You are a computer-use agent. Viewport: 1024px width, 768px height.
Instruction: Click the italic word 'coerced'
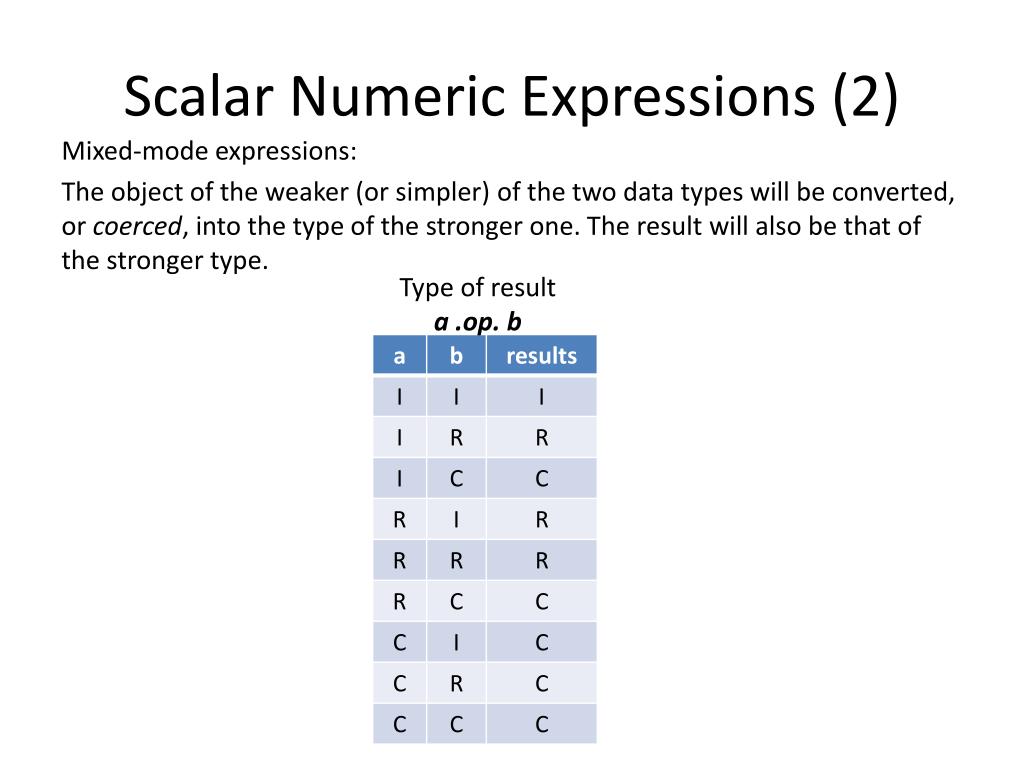pos(137,226)
